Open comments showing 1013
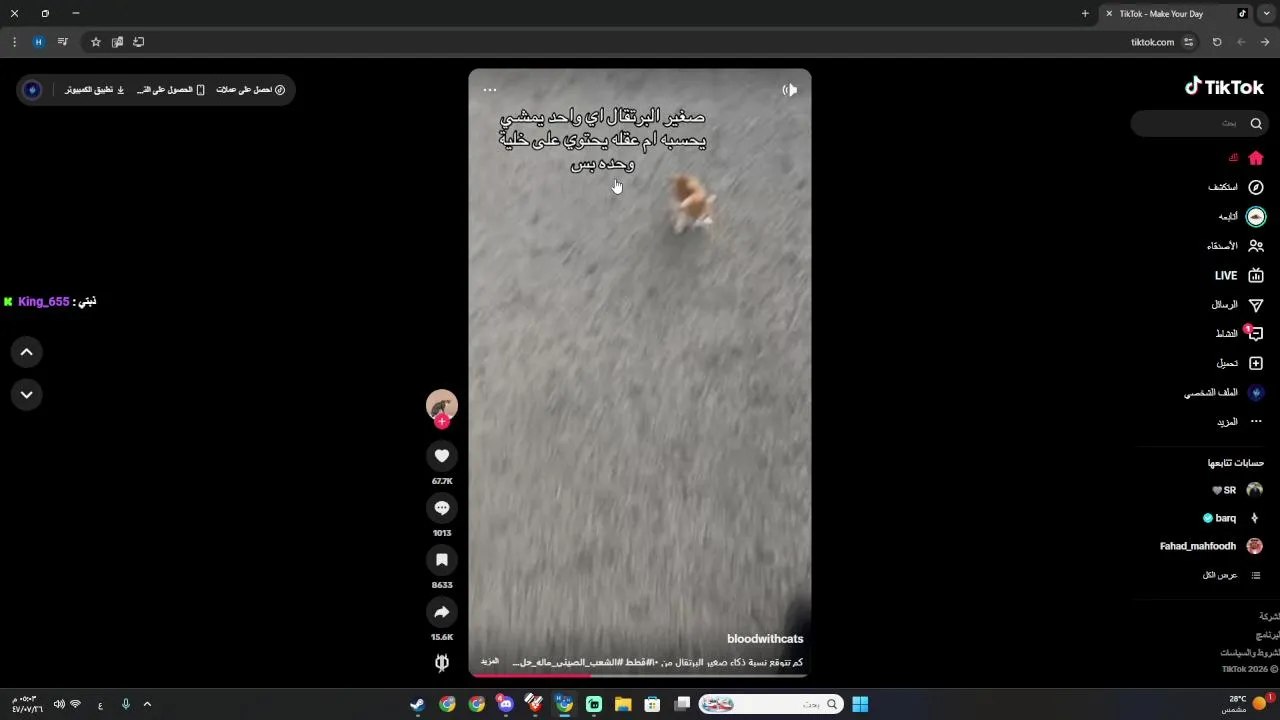1280x720 pixels. click(442, 508)
